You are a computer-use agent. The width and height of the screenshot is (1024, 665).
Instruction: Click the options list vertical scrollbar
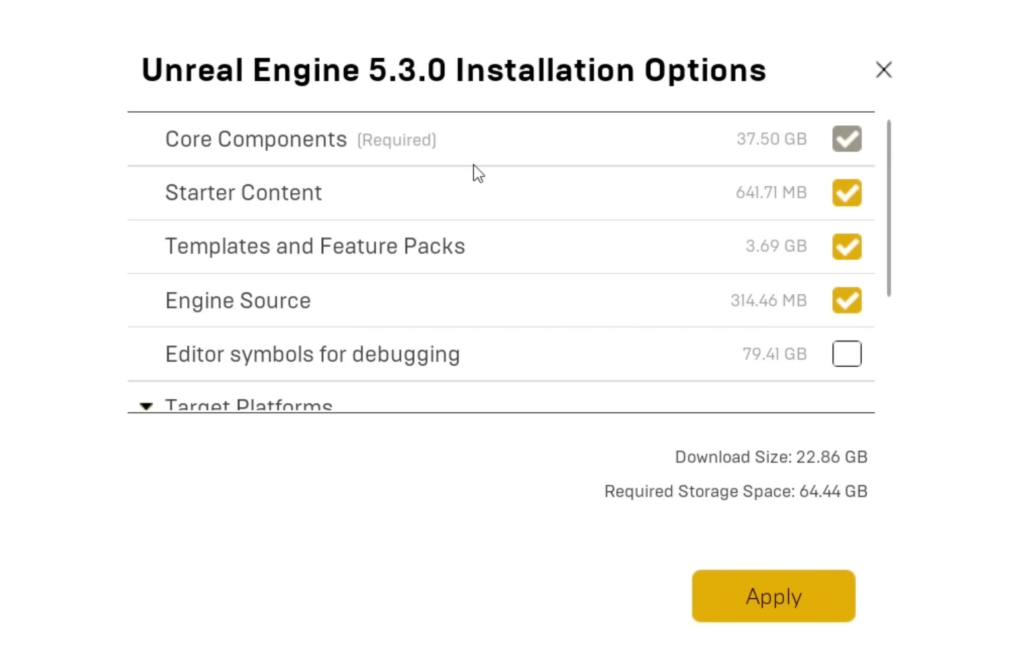click(889, 207)
